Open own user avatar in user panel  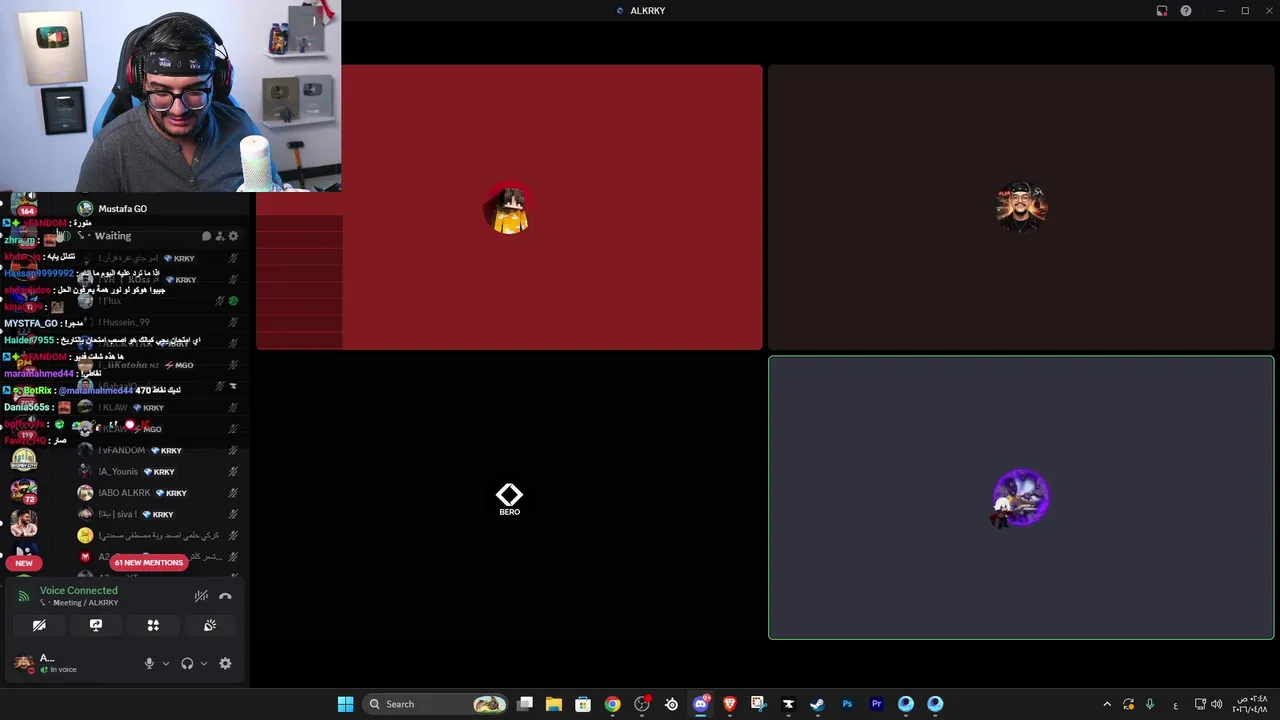pyautogui.click(x=24, y=662)
